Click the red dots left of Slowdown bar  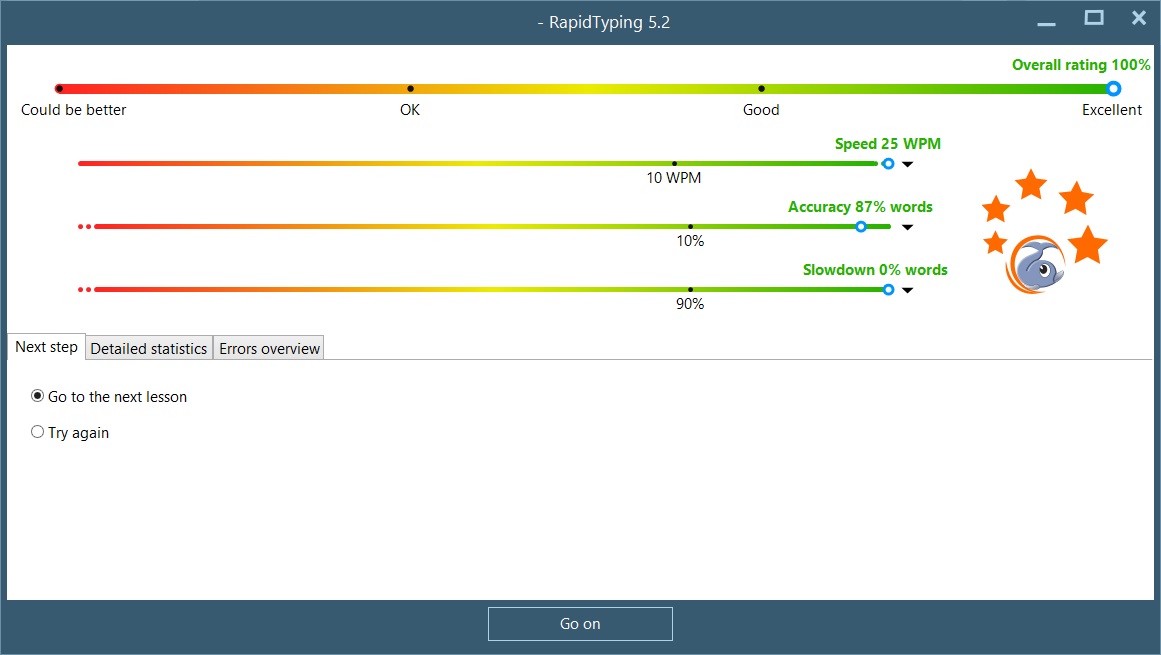coord(85,290)
